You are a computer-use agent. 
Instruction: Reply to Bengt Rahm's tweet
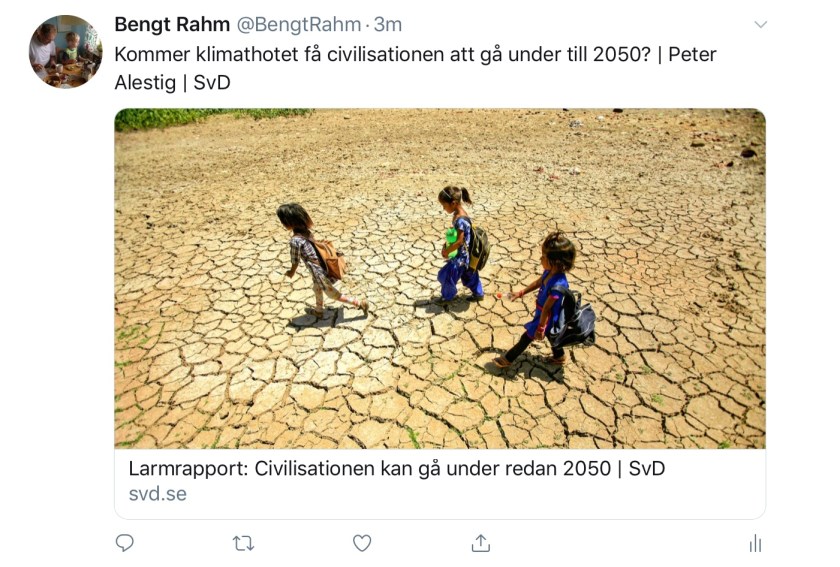point(125,543)
